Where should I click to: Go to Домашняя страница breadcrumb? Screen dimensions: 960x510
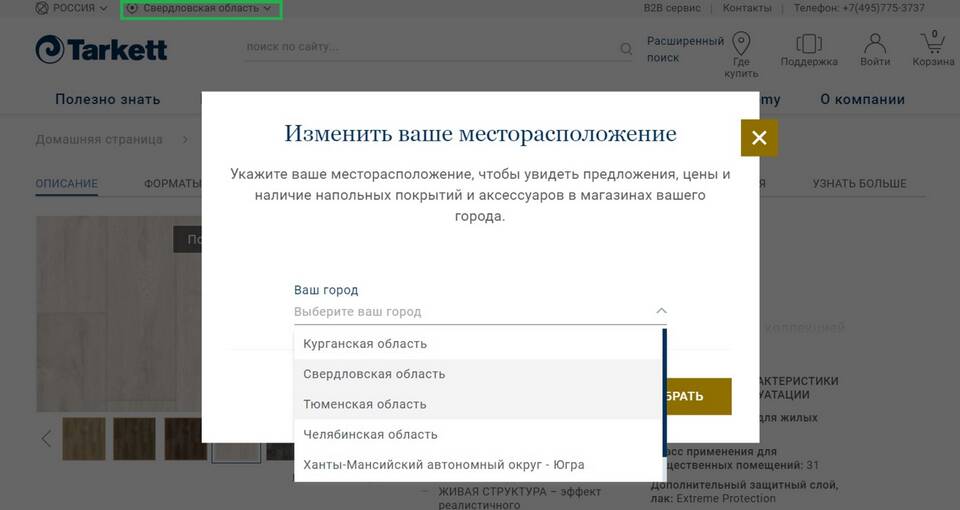[x=99, y=140]
